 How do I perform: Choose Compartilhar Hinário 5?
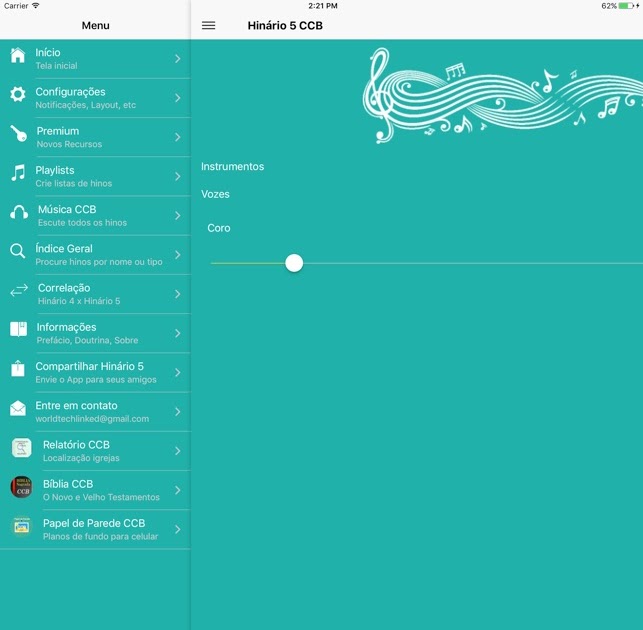pyautogui.click(x=95, y=373)
